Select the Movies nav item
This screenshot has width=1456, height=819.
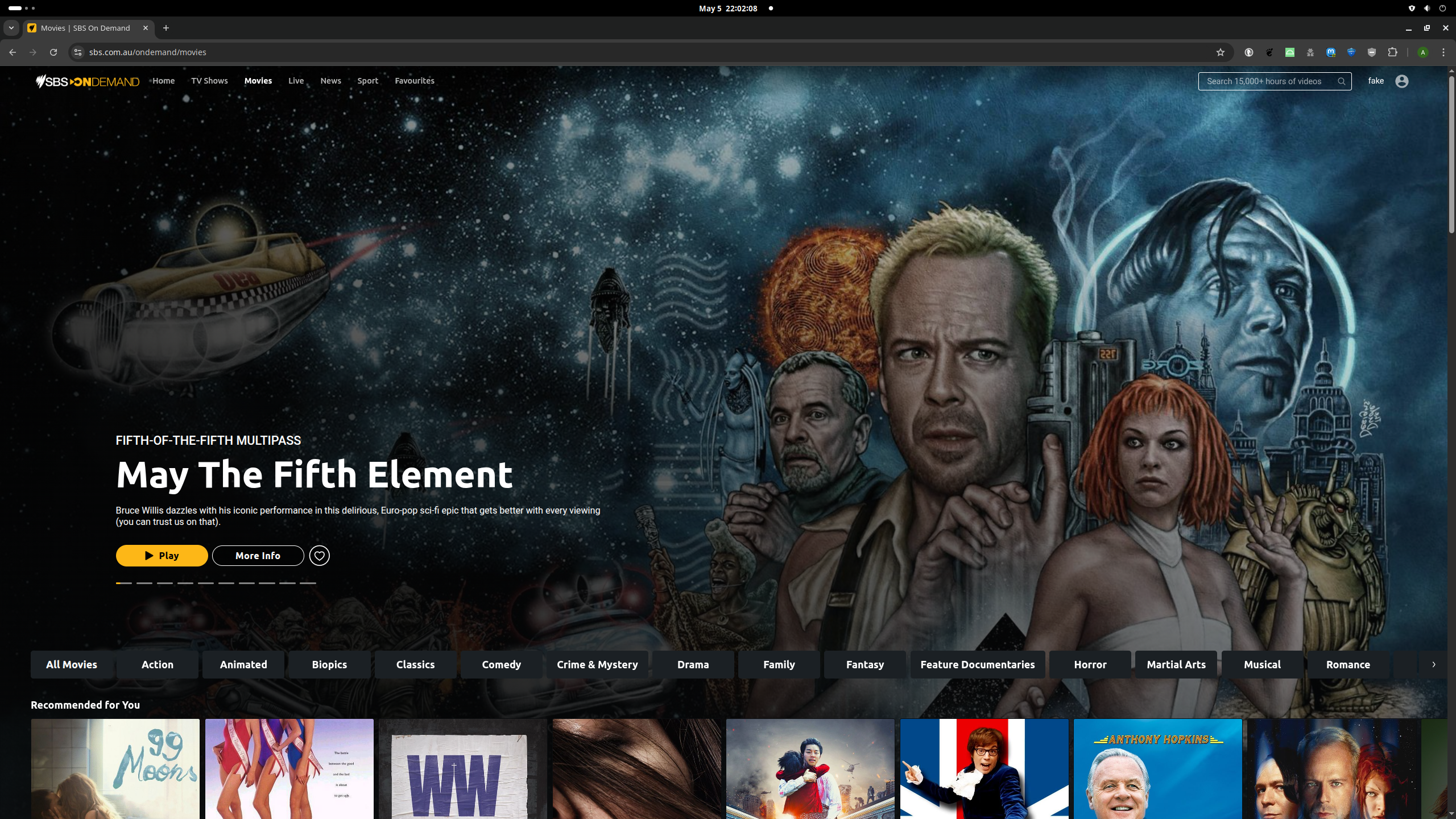258,81
